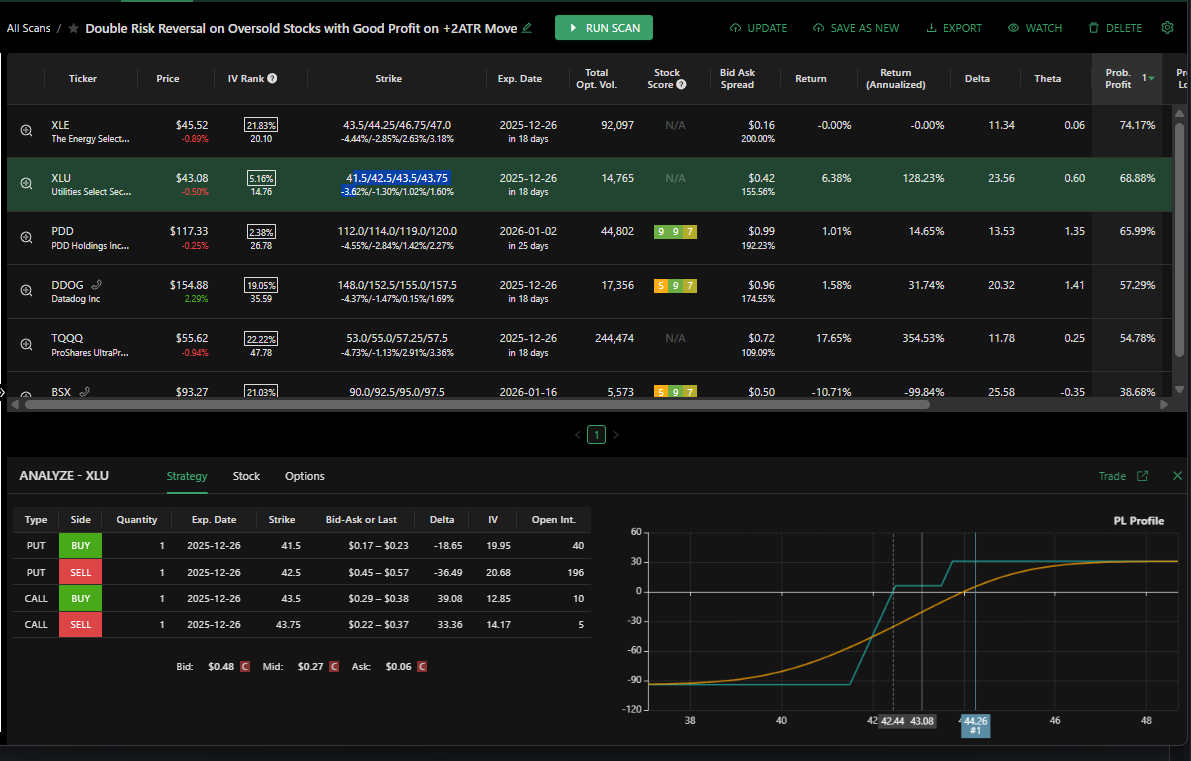Click the magnifier icon in the XLE row
This screenshot has height=761, width=1191.
(x=27, y=131)
